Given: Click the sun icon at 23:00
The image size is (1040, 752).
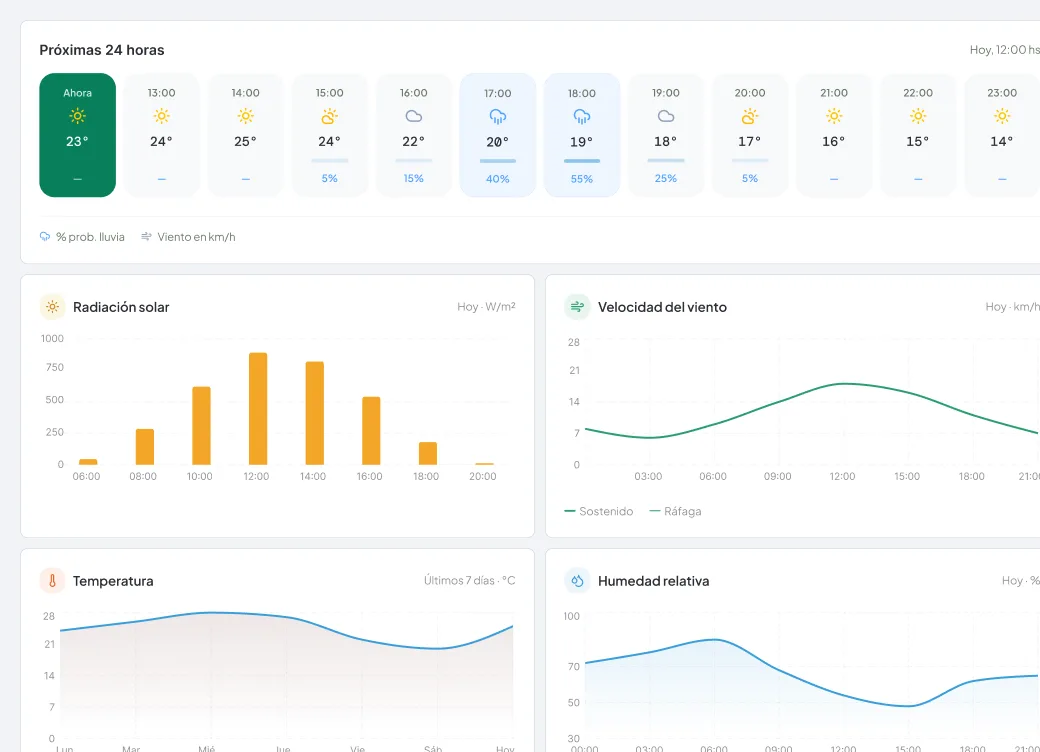Looking at the screenshot, I should [x=1002, y=116].
